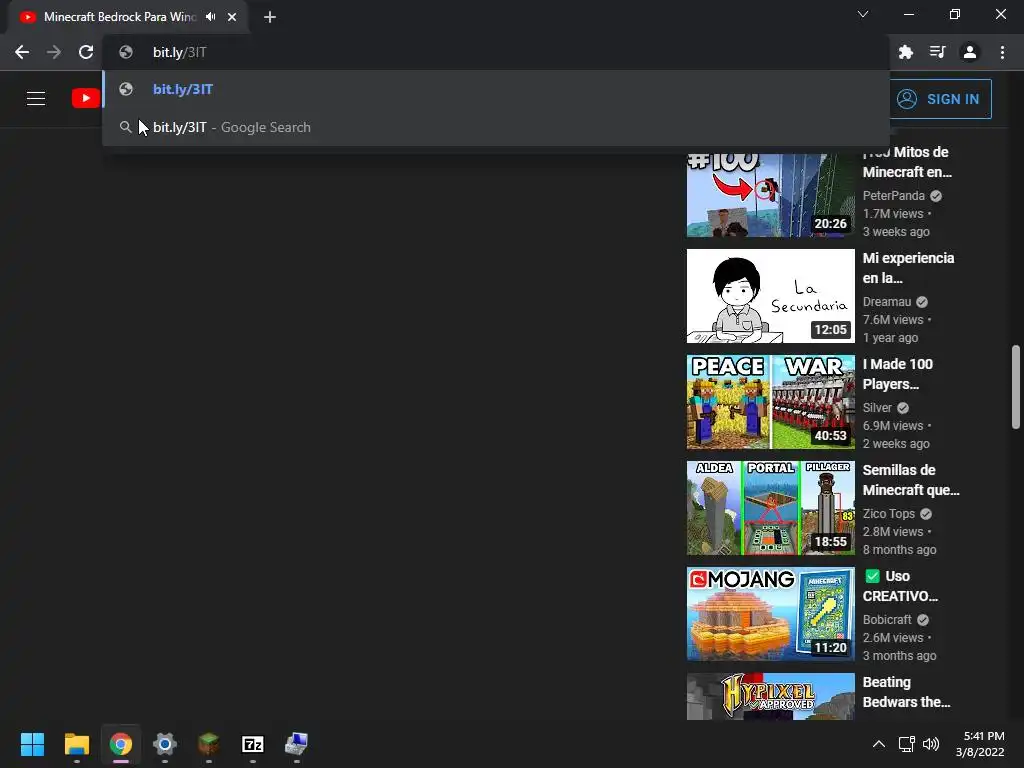Click the 11:20 duration badge

pos(830,648)
